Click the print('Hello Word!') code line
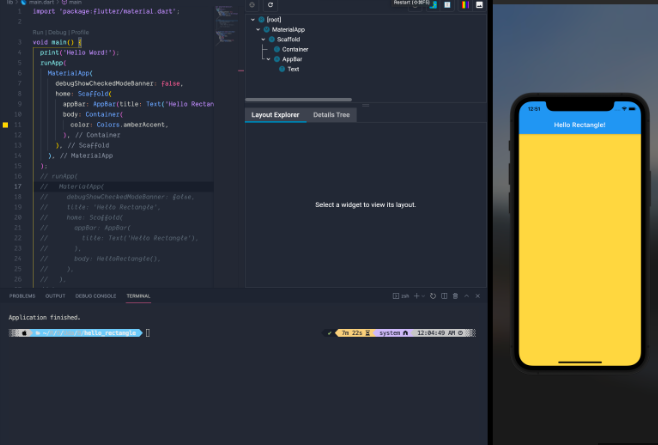 [79, 52]
